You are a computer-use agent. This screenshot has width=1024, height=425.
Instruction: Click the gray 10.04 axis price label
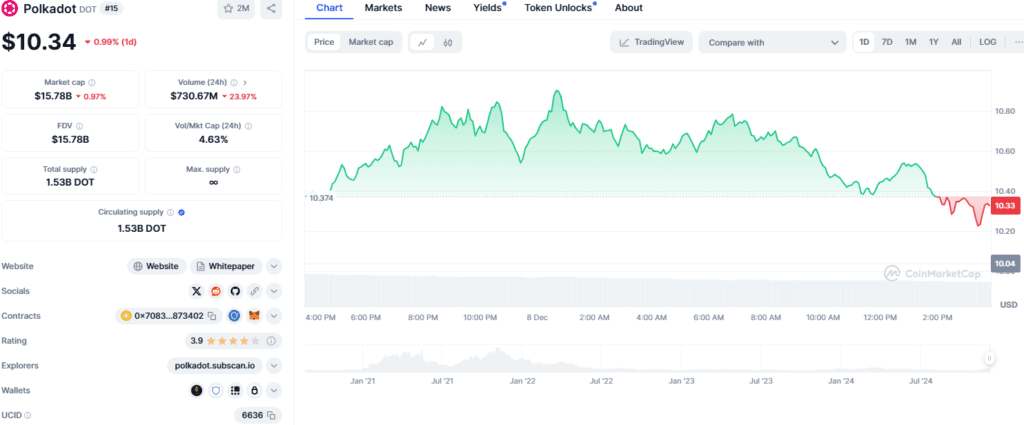(1004, 263)
